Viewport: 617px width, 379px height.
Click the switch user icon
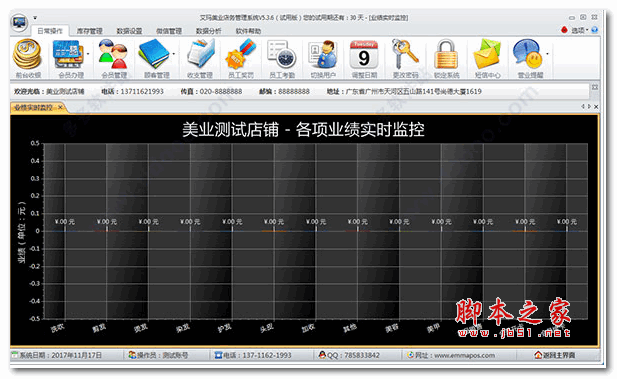(x=323, y=54)
